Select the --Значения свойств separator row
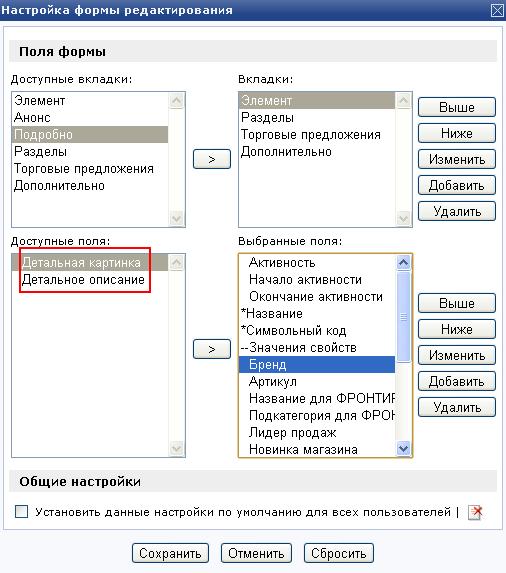This screenshot has width=506, height=573. click(317, 348)
